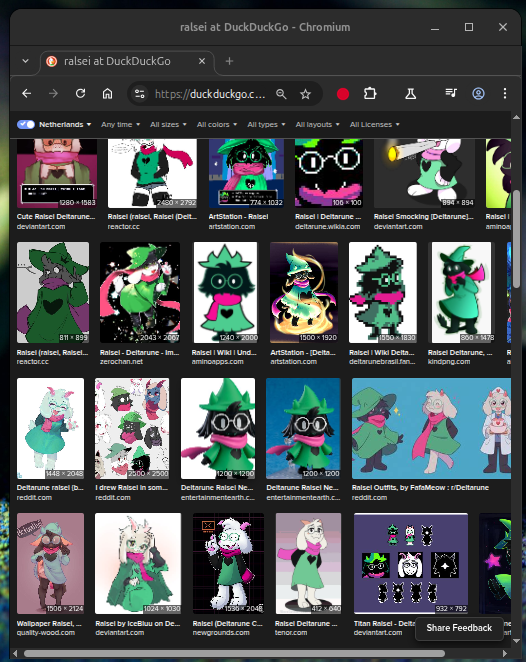Open I drew Ralsei reddit image
The image size is (526, 662).
132,429
